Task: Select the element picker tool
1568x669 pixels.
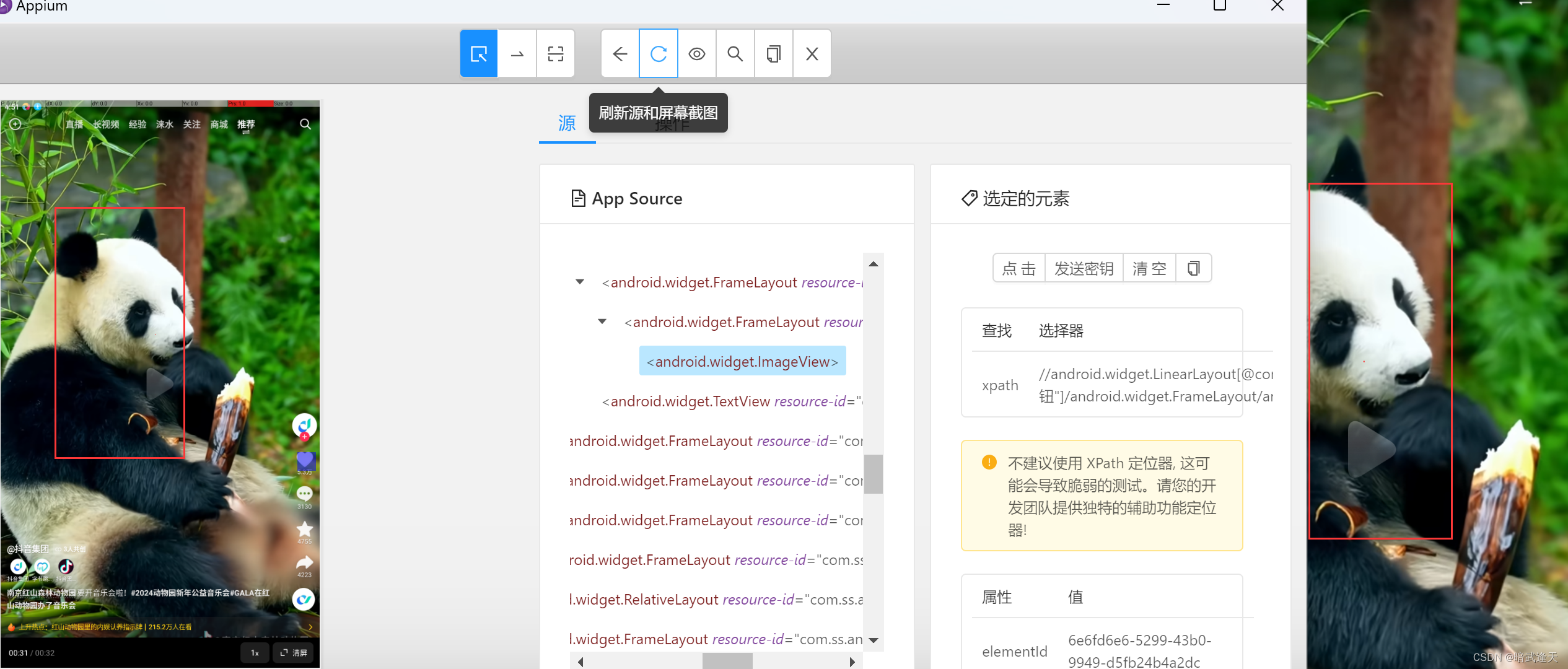Action: pos(479,54)
